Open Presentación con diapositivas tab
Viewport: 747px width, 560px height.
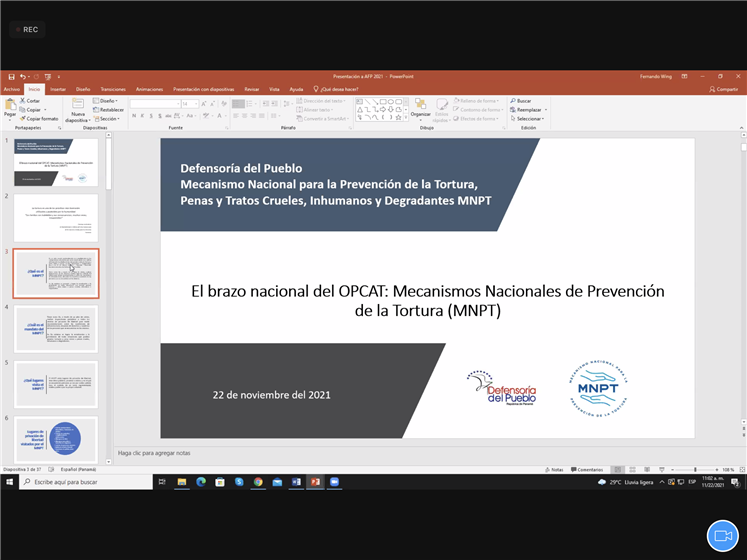[203, 89]
